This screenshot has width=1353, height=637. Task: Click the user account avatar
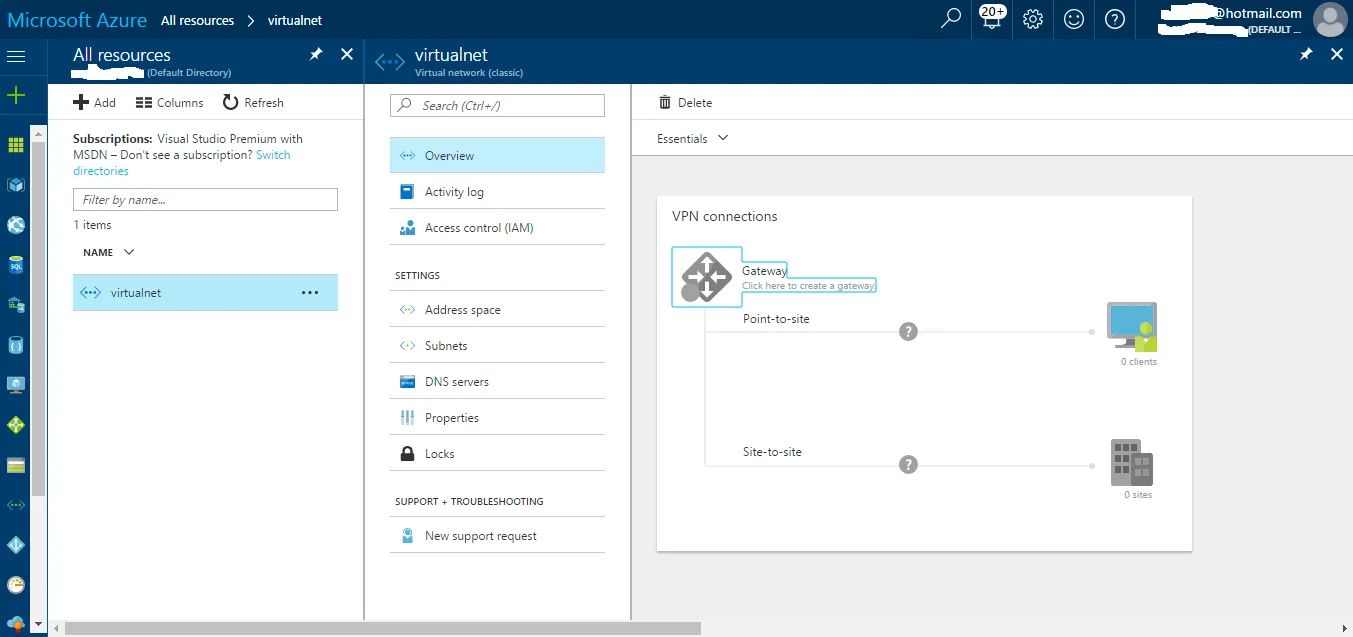tap(1329, 19)
